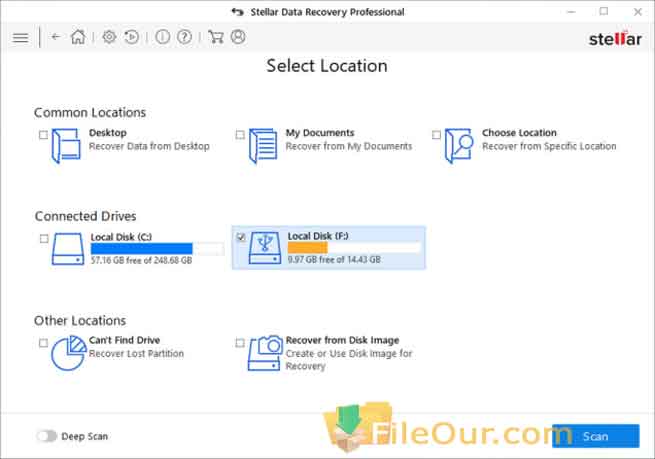Click the 'Common Locations' heading
Screen dimensions: 655x459
click(x=90, y=113)
